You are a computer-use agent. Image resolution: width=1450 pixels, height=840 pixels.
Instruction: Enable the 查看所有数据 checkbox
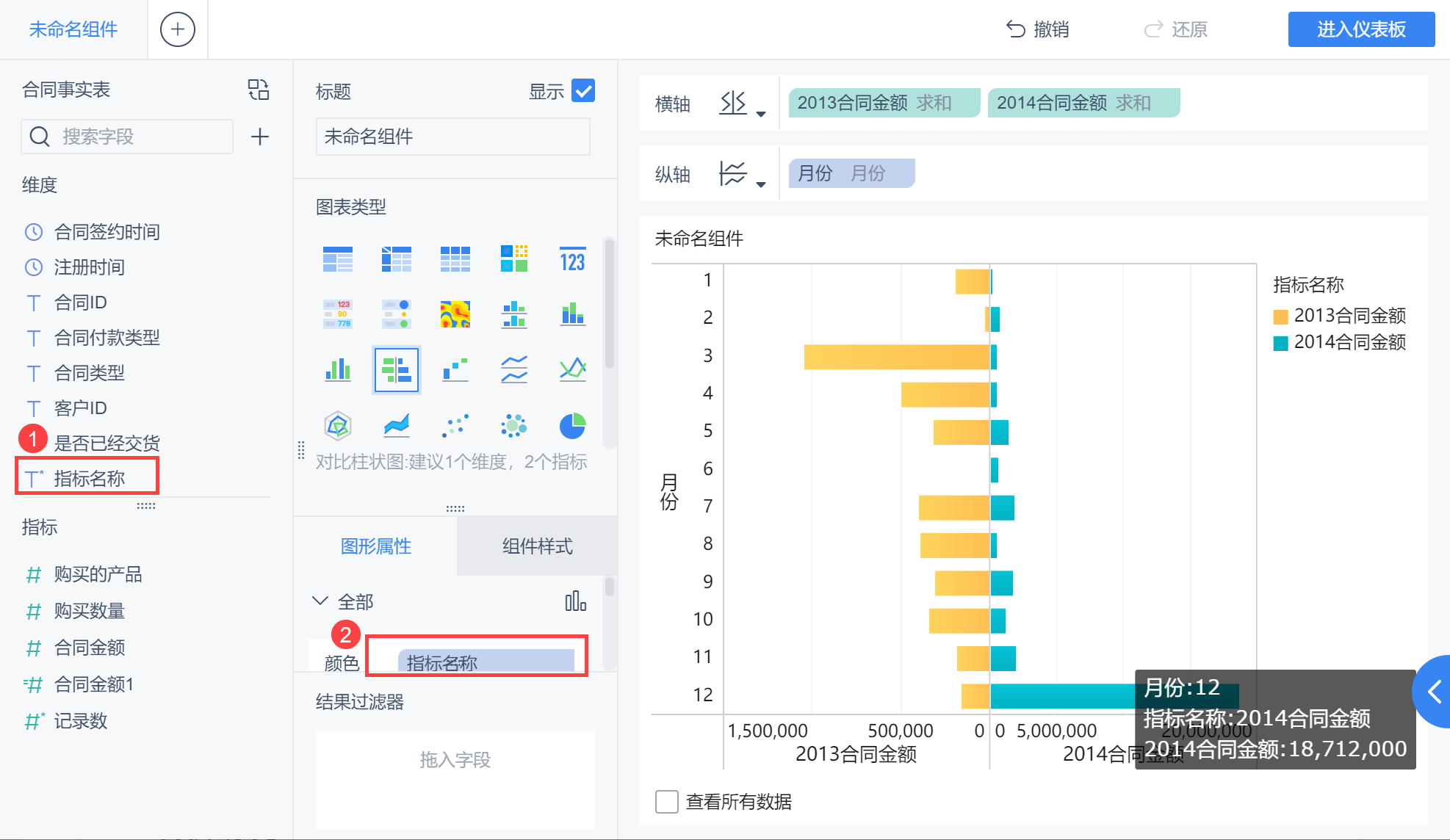(666, 801)
